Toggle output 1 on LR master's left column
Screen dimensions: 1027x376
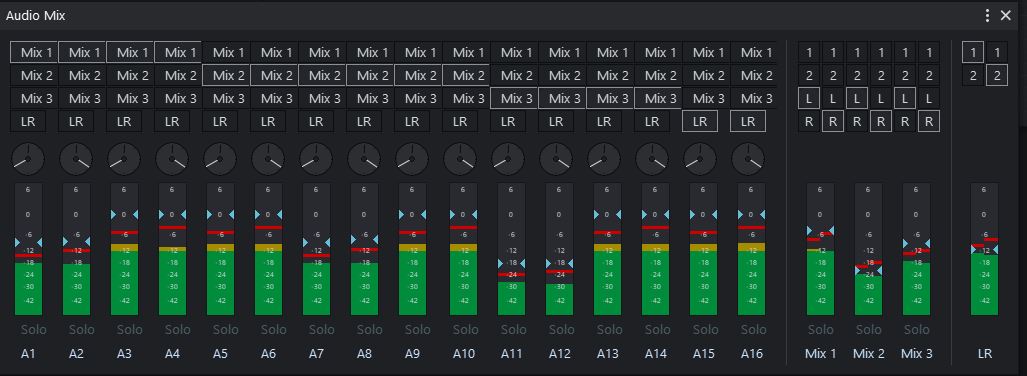973,53
